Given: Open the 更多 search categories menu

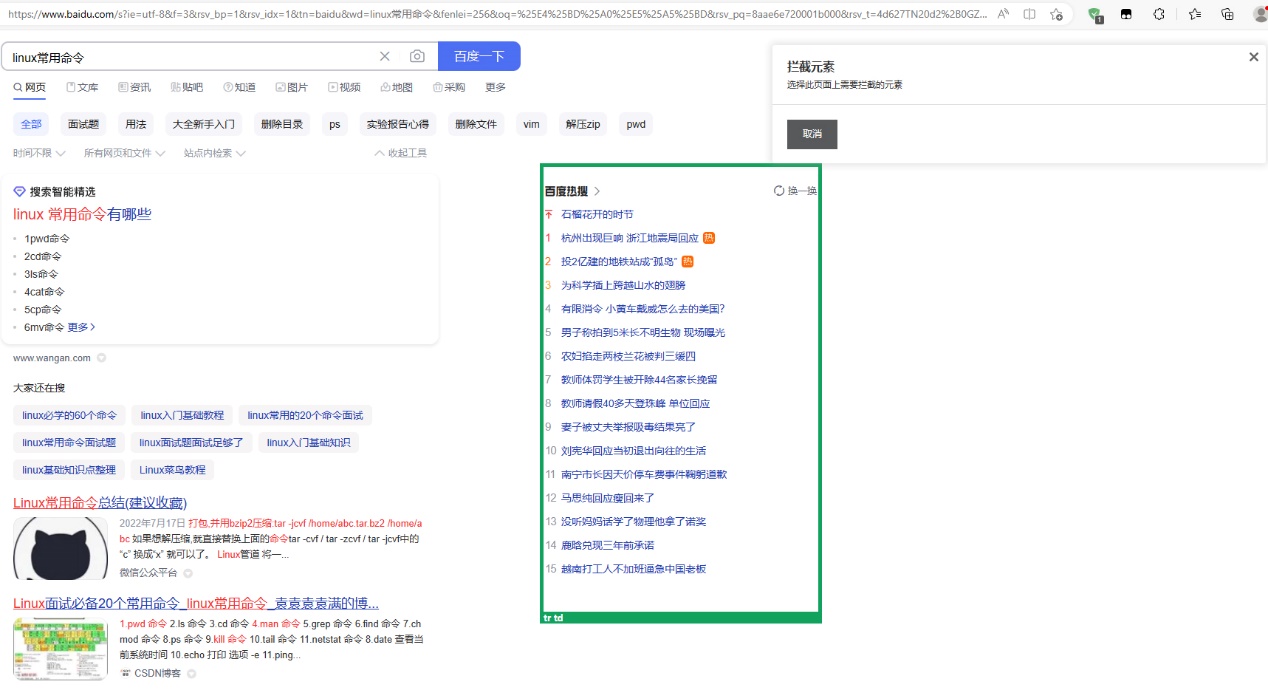Looking at the screenshot, I should [496, 87].
